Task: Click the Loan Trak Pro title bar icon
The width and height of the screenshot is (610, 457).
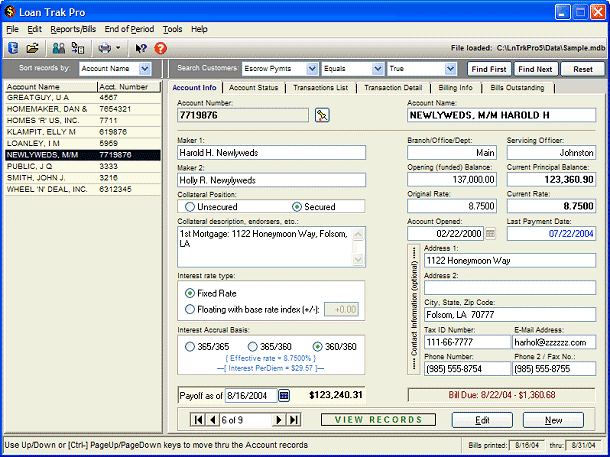Action: pos(10,12)
